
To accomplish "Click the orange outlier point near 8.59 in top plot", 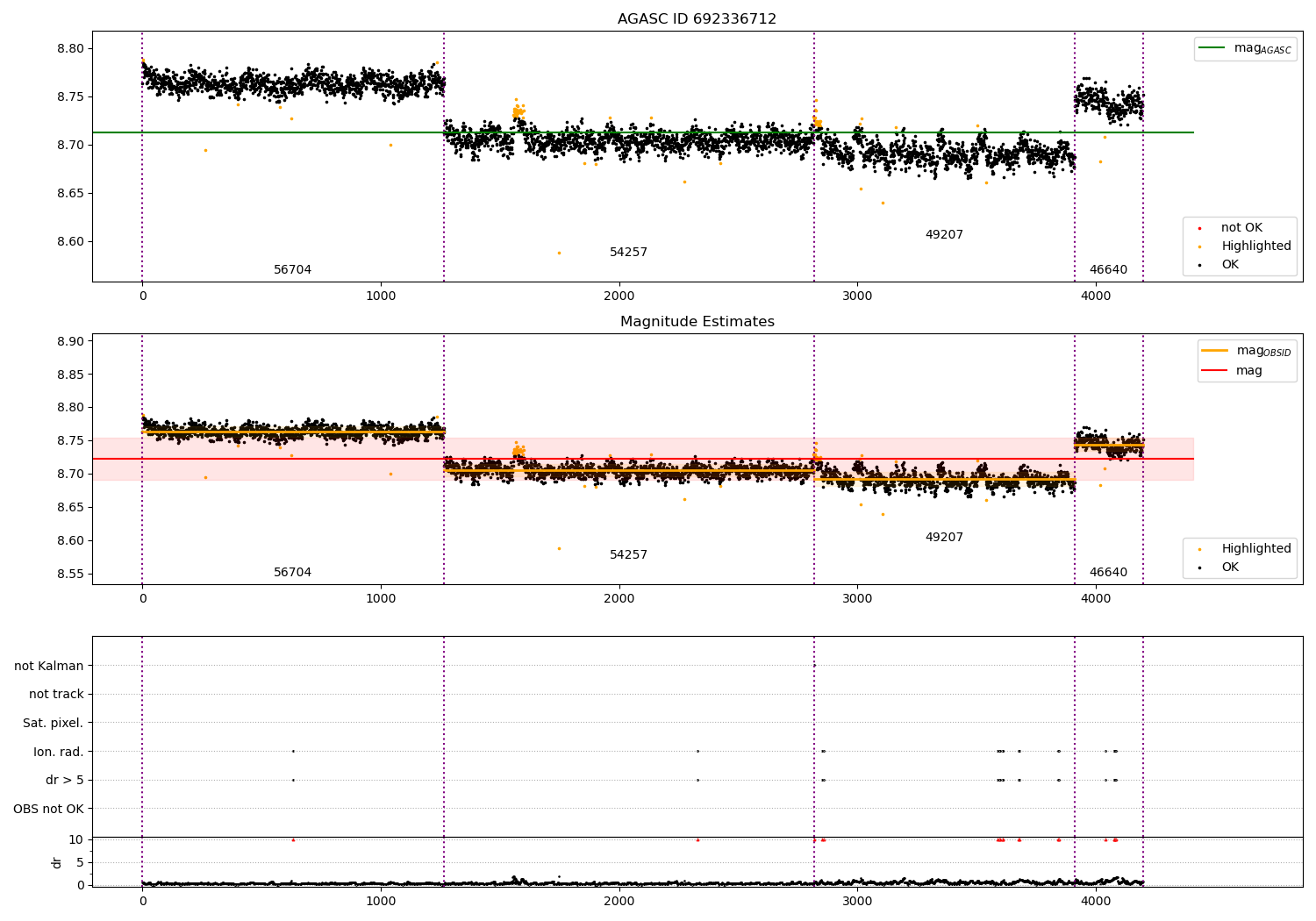I will (x=559, y=253).
